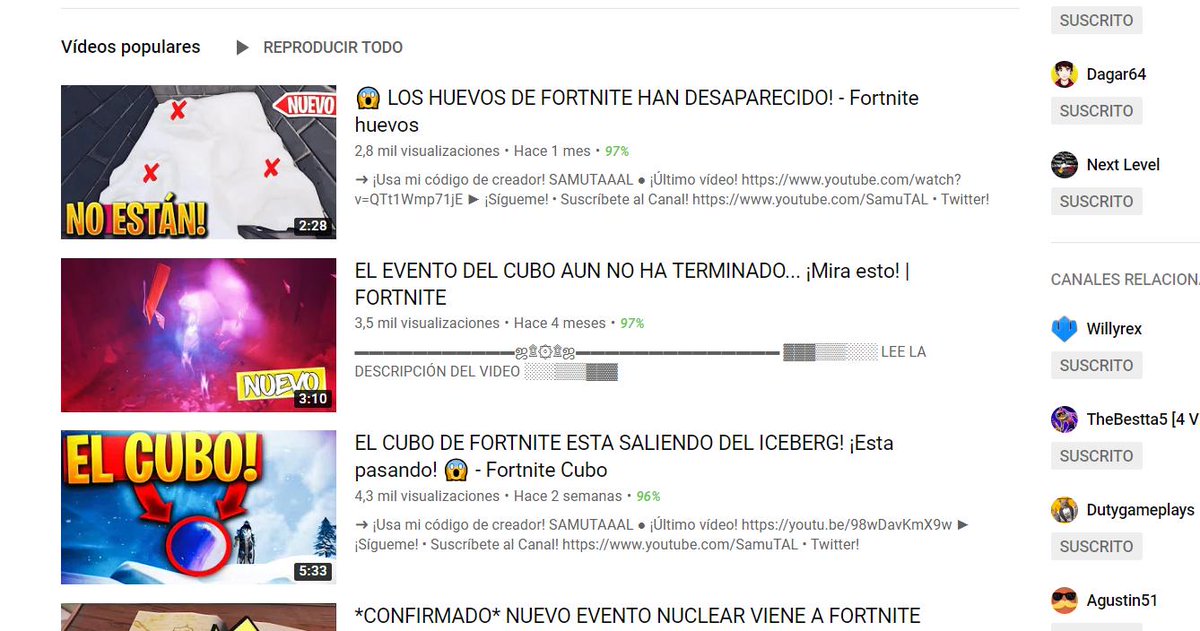Image resolution: width=1200 pixels, height=631 pixels.
Task: Click the 'LEE LA DESCRIPCIÓN DEL VIDEO' text
Action: pos(640,362)
